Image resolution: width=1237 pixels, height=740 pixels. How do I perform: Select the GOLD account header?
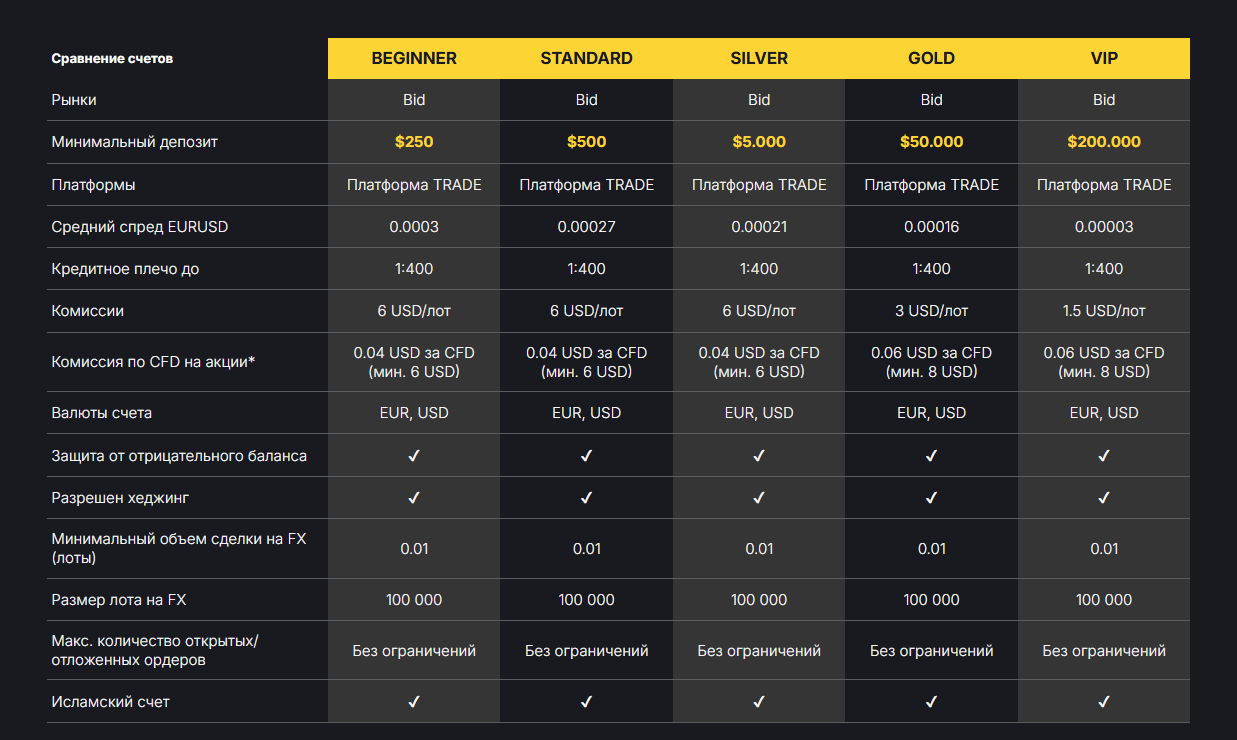[x=931, y=58]
